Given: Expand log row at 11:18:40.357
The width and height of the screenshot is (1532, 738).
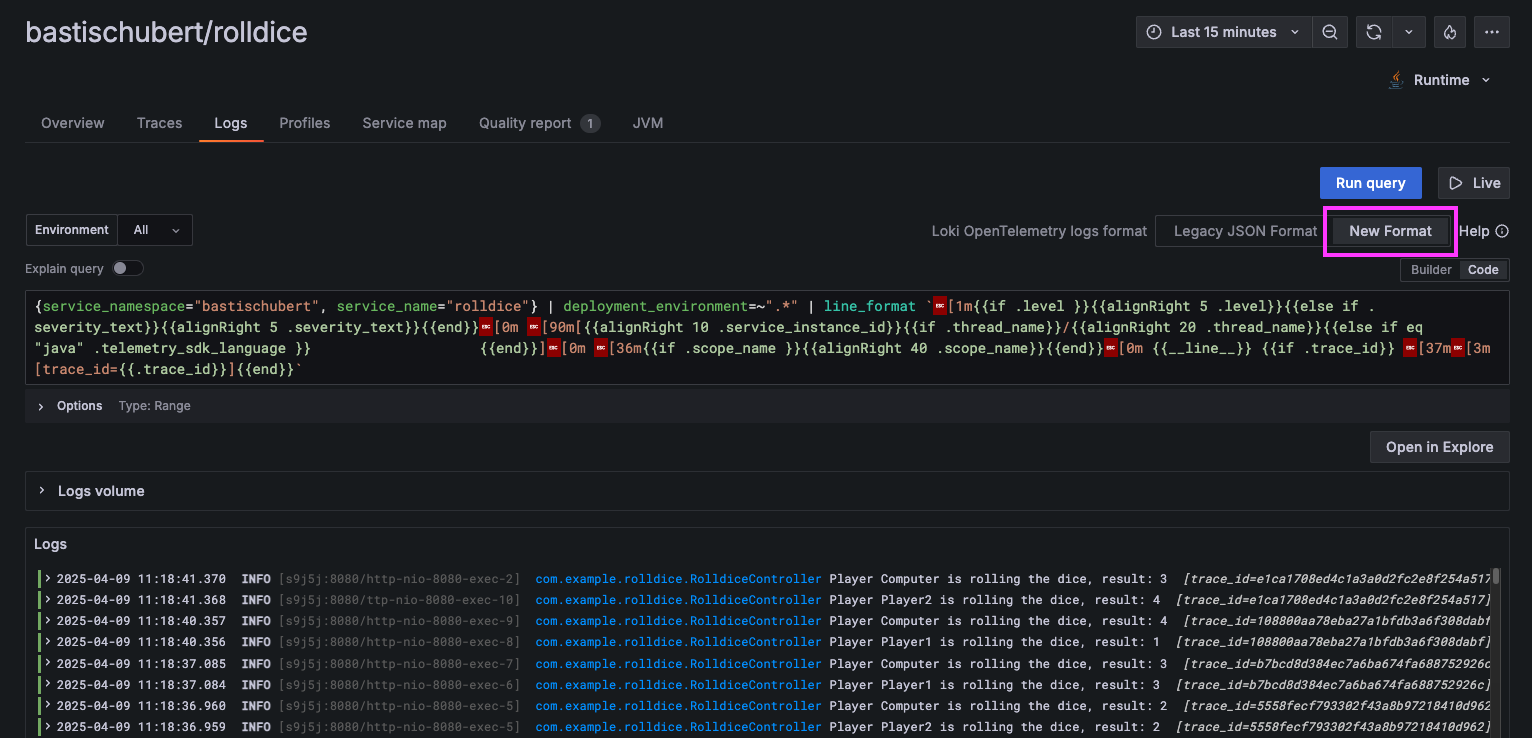Looking at the screenshot, I should pos(47,621).
